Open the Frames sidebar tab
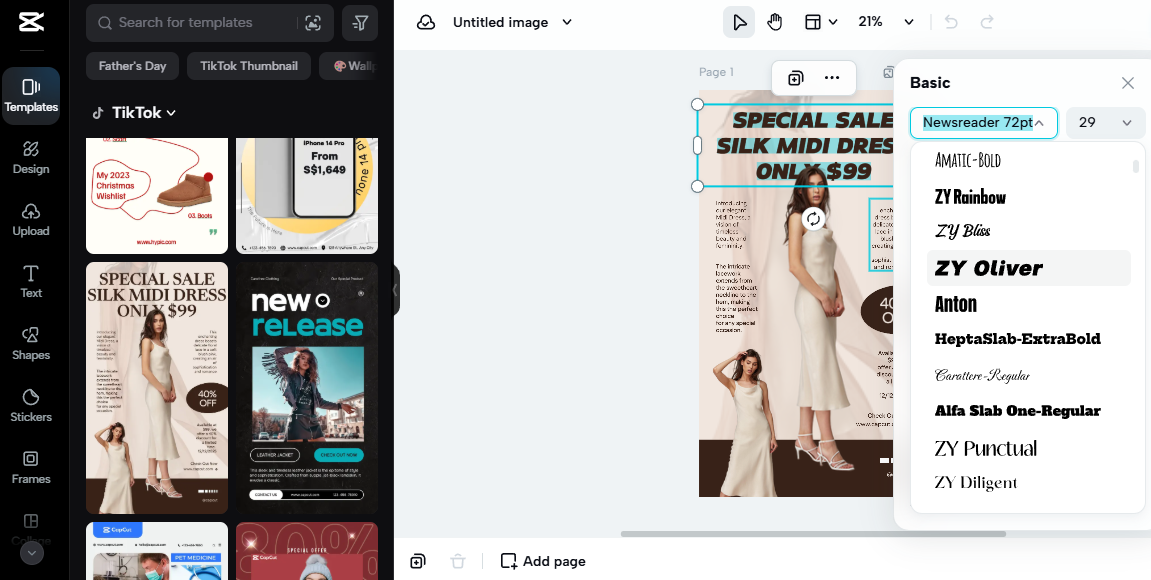1151x580 pixels. click(x=31, y=468)
